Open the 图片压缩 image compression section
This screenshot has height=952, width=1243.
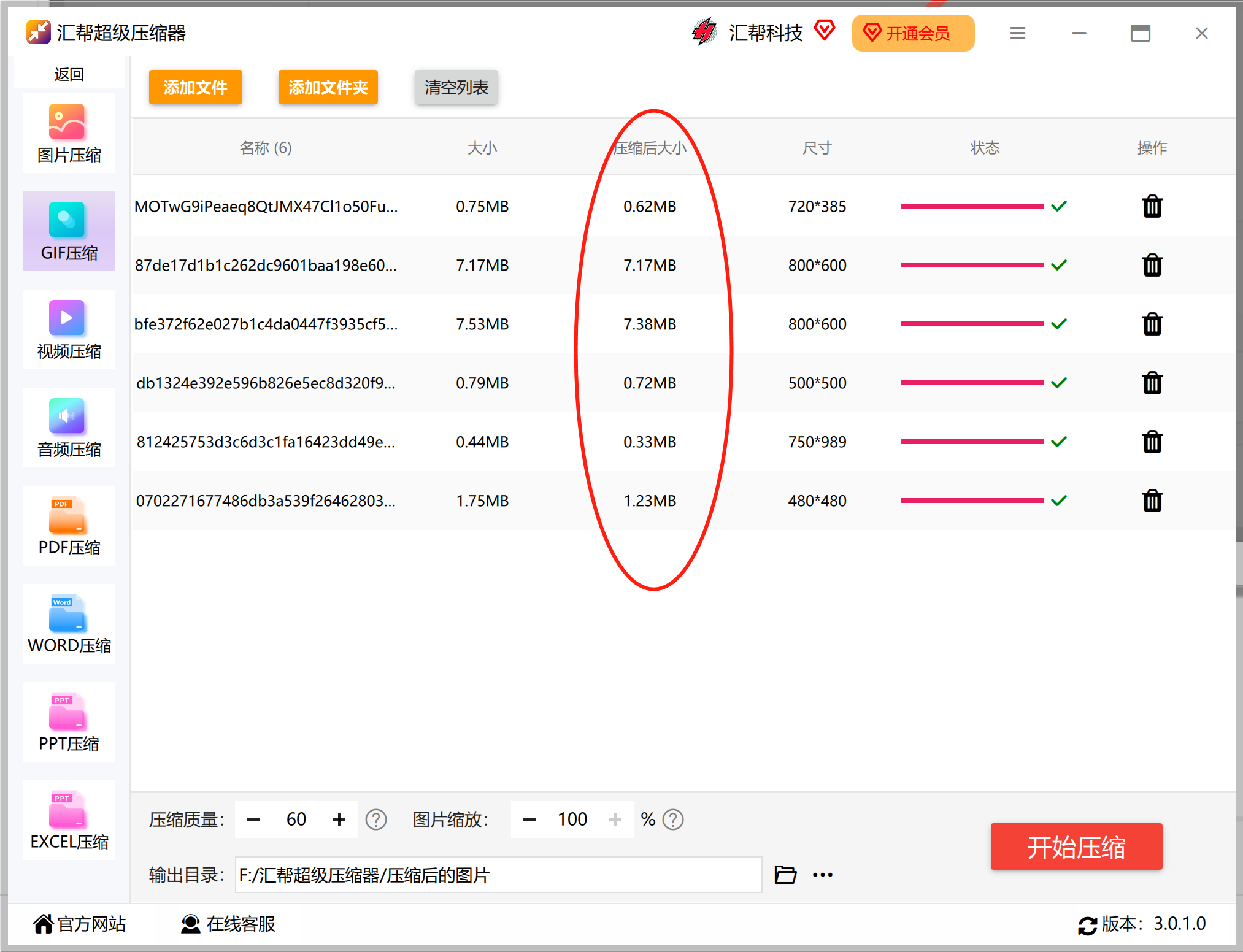pyautogui.click(x=69, y=133)
